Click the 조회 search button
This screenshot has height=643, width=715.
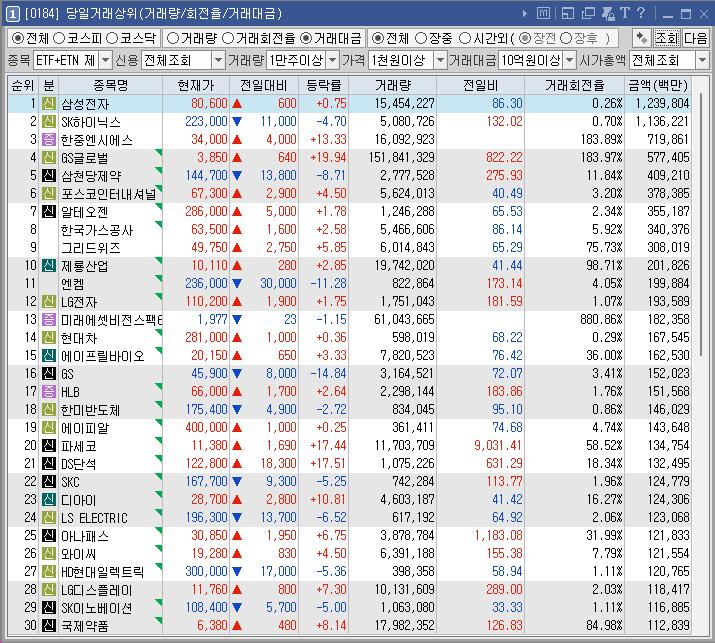click(x=666, y=38)
